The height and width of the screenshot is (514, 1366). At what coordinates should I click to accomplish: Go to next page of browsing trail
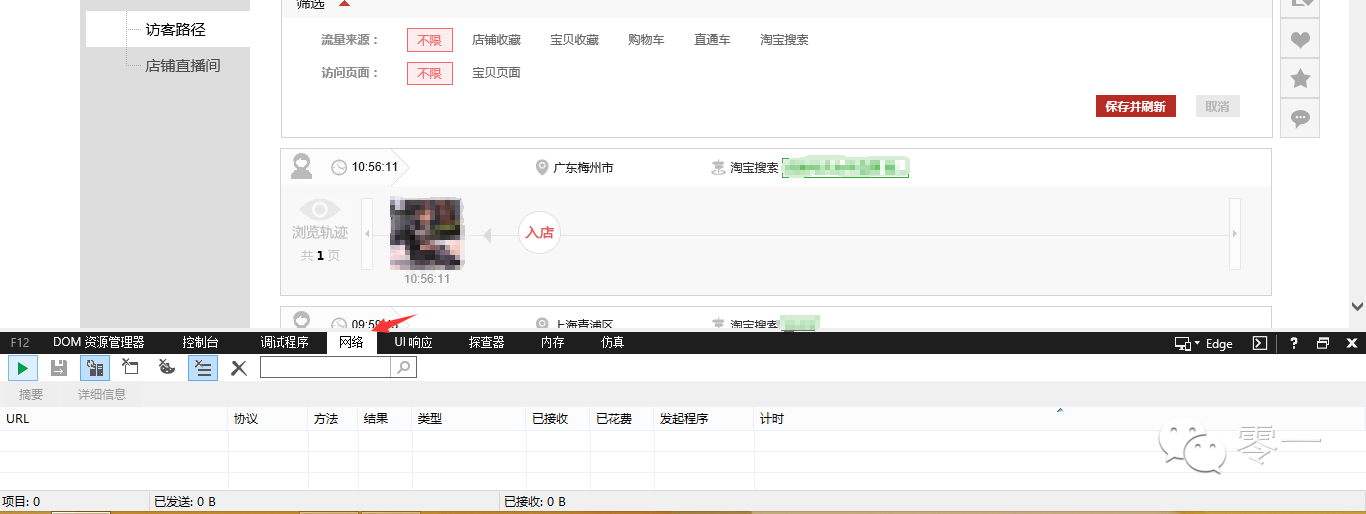(x=1235, y=233)
